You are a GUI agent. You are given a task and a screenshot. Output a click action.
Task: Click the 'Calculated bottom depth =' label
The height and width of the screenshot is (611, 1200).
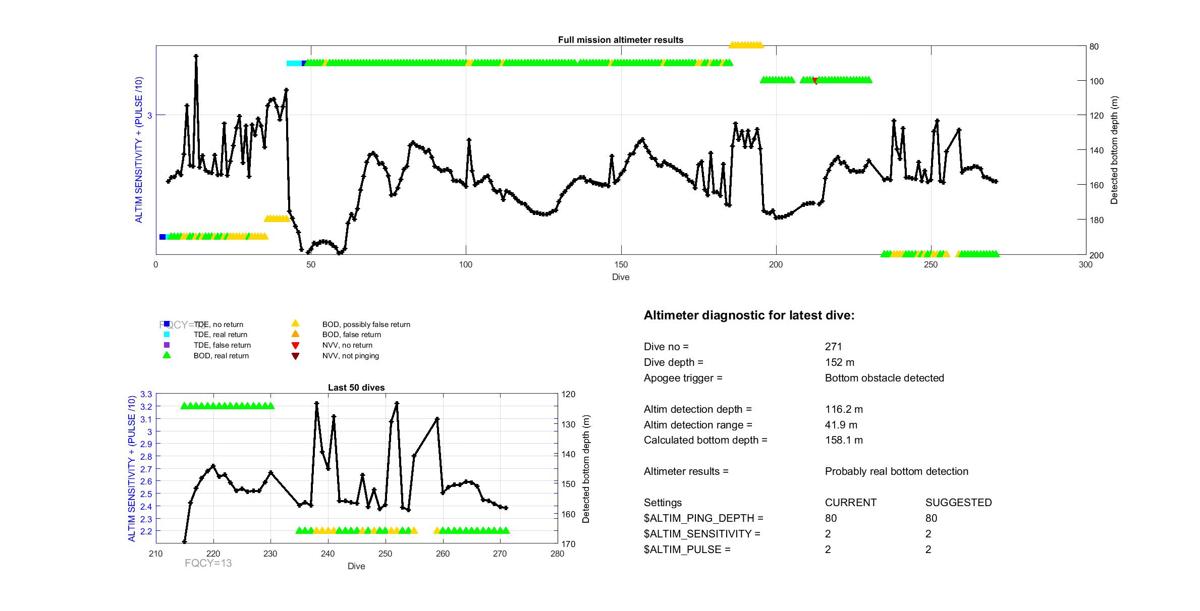pyautogui.click(x=706, y=440)
